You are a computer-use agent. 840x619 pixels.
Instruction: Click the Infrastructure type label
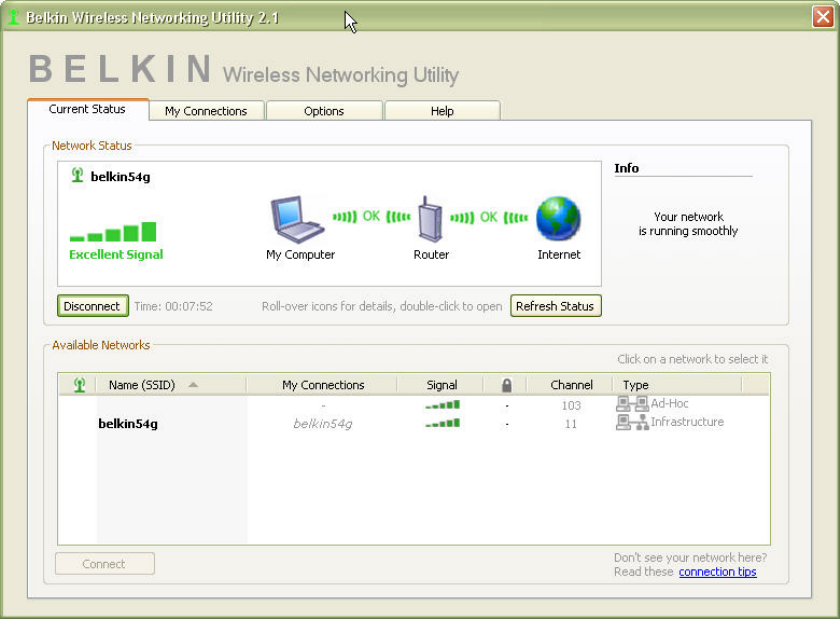point(687,422)
